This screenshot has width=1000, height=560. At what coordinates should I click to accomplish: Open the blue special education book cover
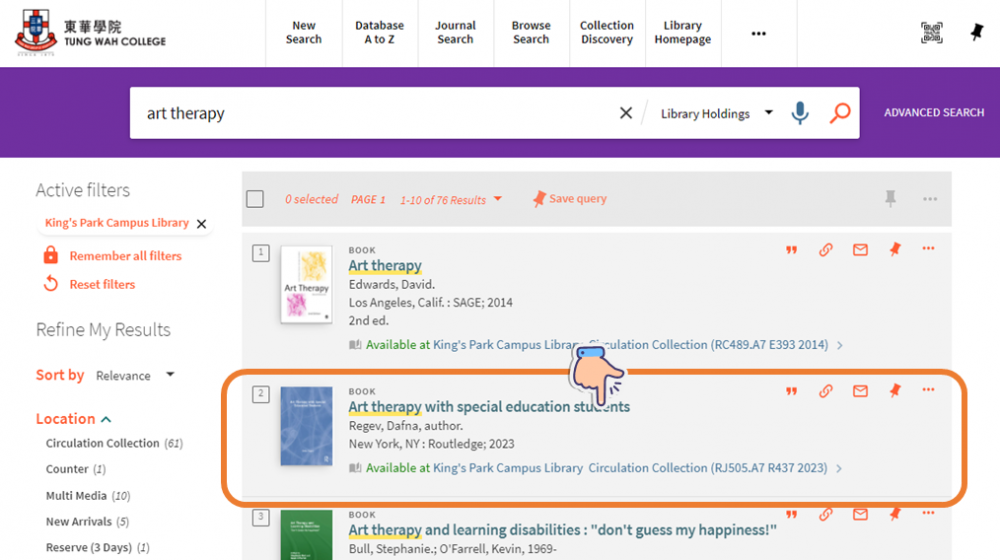point(306,426)
